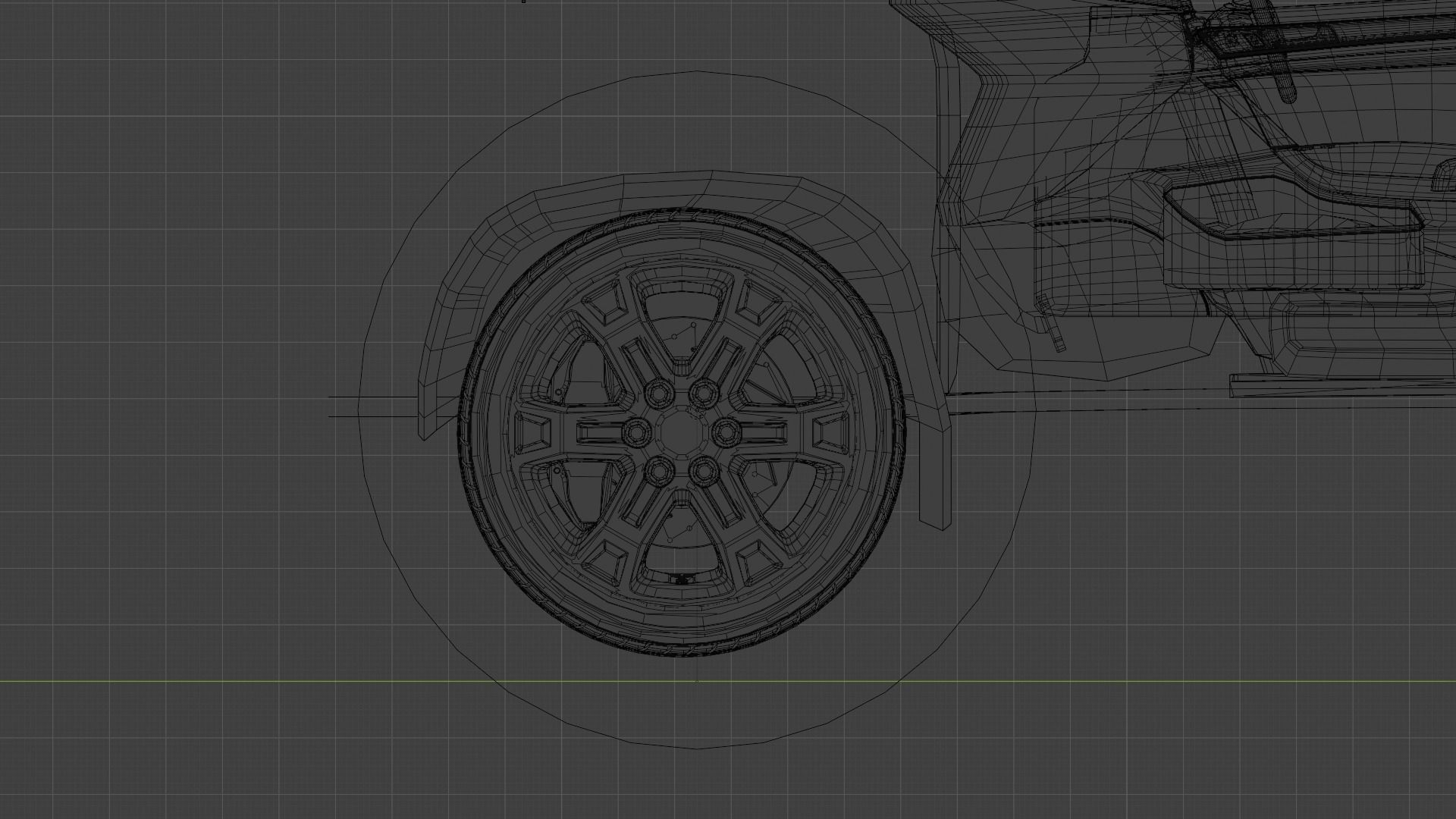The width and height of the screenshot is (1456, 819).
Task: Select the leftmost lug nut
Action: coord(635,432)
